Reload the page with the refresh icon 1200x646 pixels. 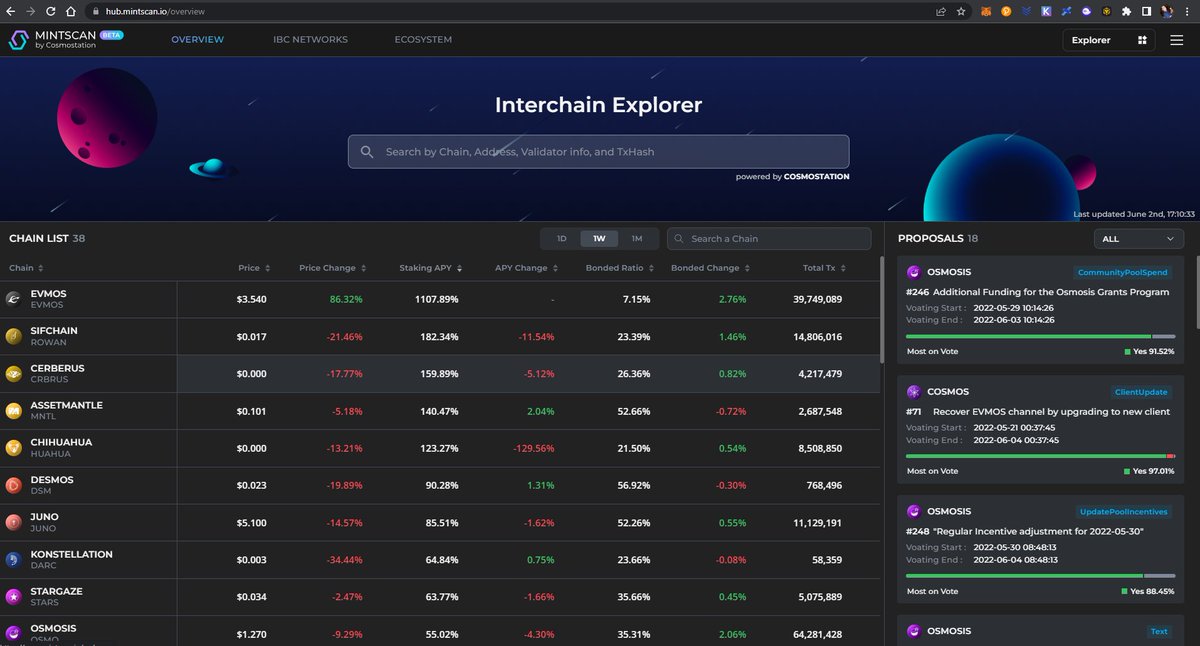50,11
